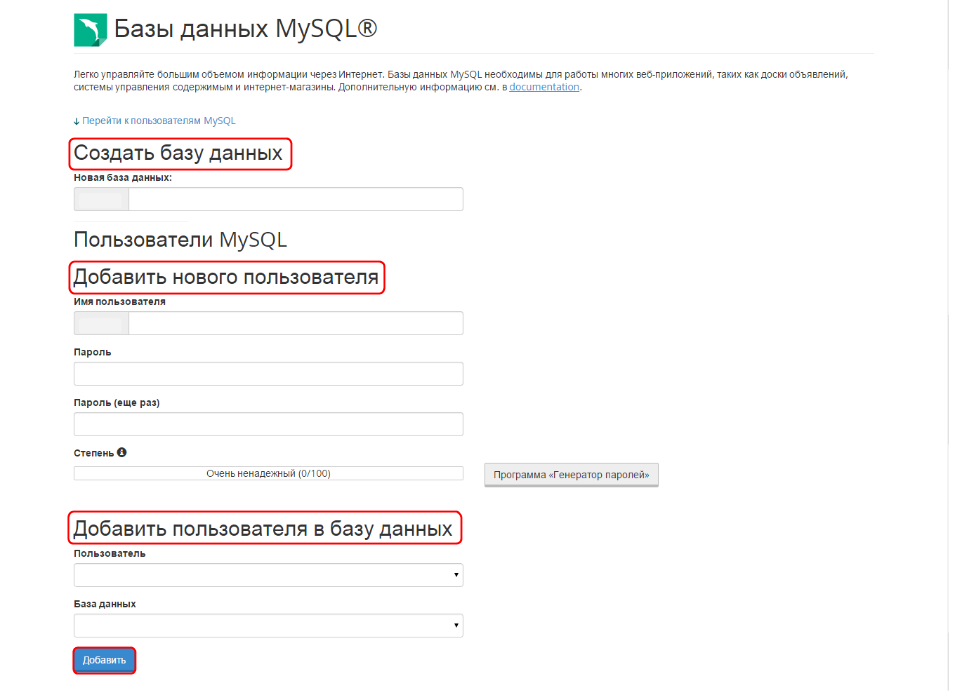Click the Пользователи MySQL heading

[180, 240]
